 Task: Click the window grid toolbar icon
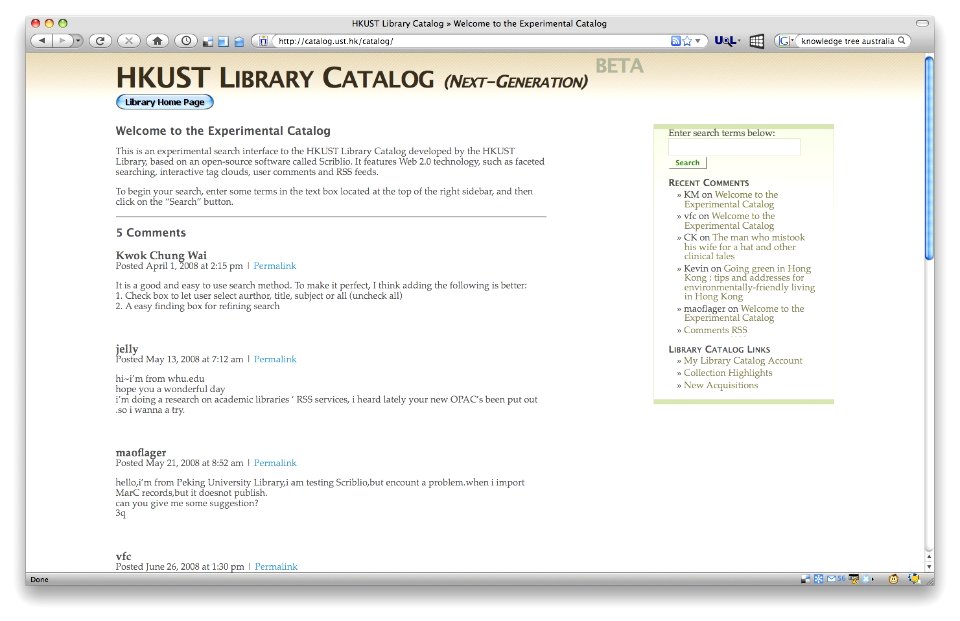click(757, 41)
